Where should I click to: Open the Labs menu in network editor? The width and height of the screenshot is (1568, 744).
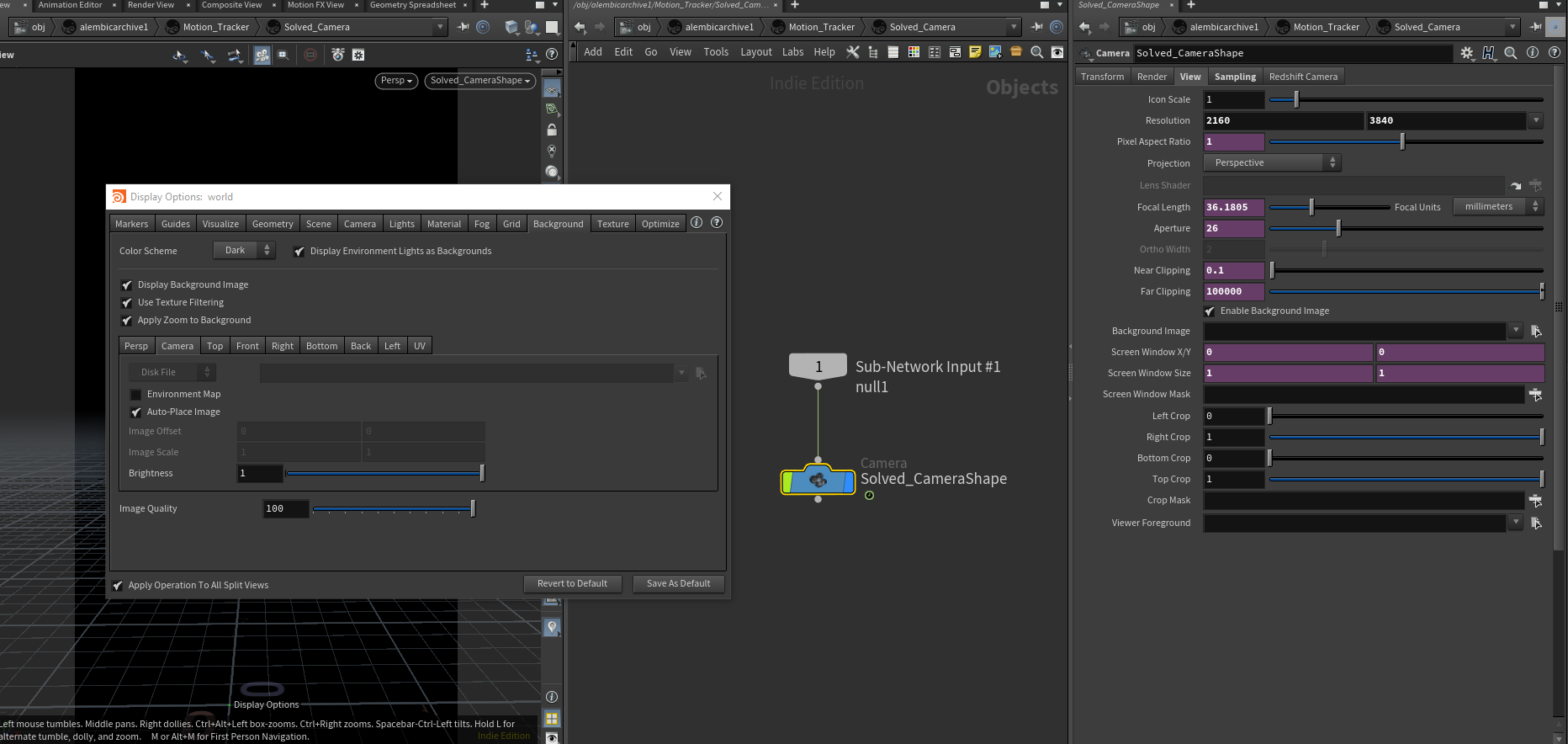pyautogui.click(x=793, y=52)
